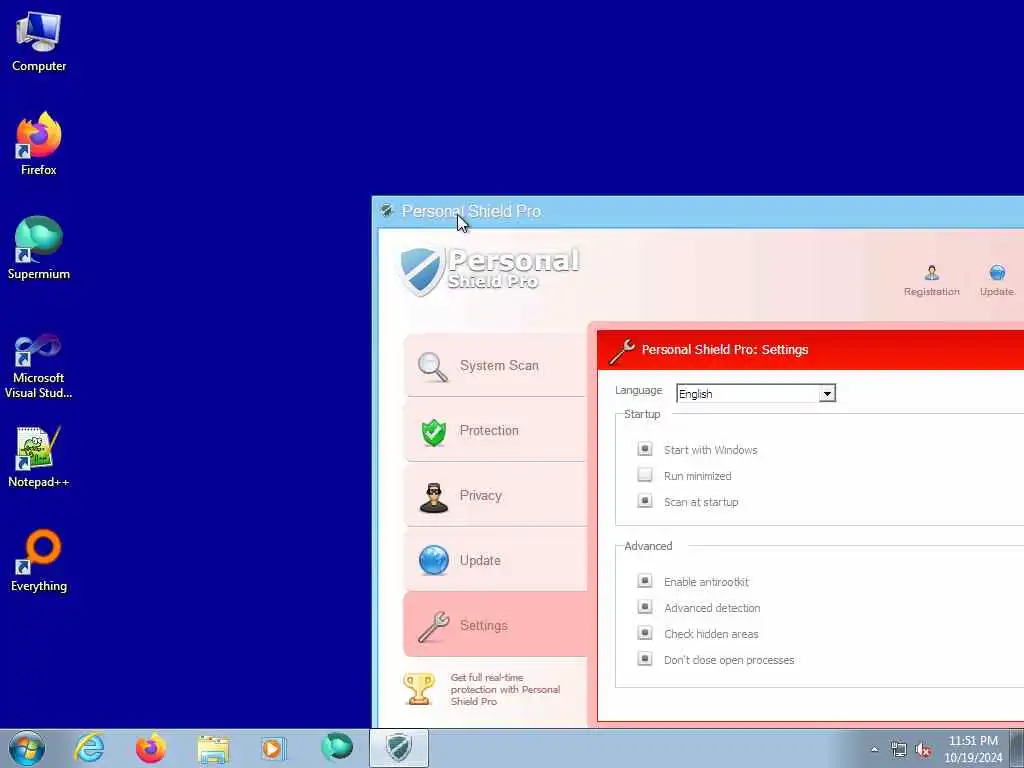Select the Supermium desktop shortcut

tap(39, 248)
